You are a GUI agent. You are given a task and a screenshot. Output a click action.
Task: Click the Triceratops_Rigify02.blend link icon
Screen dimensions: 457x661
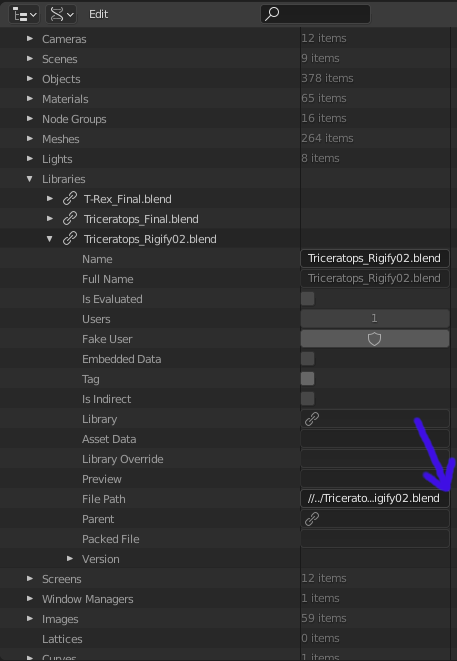(x=70, y=239)
